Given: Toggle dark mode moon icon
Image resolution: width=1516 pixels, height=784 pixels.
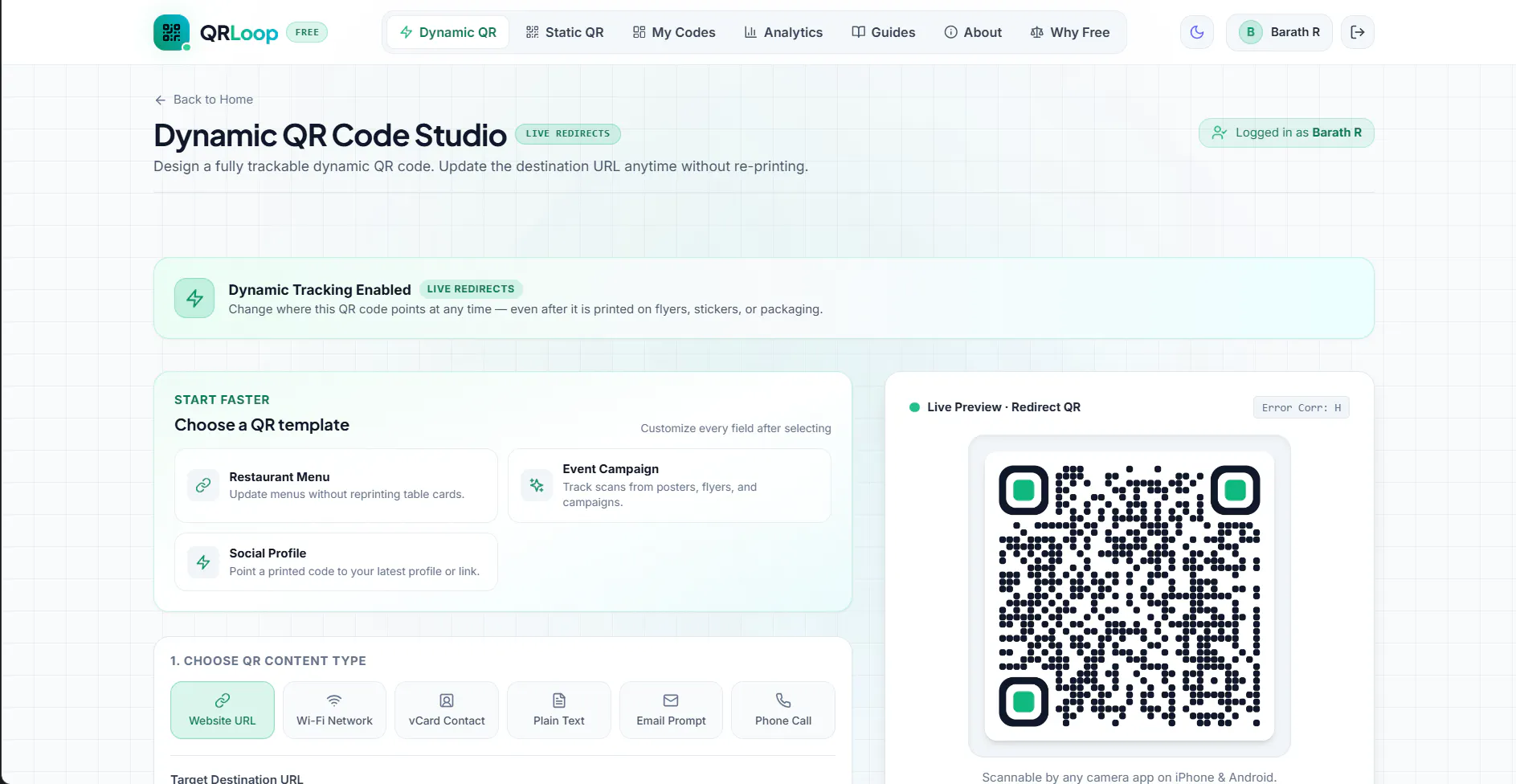Looking at the screenshot, I should (x=1197, y=32).
